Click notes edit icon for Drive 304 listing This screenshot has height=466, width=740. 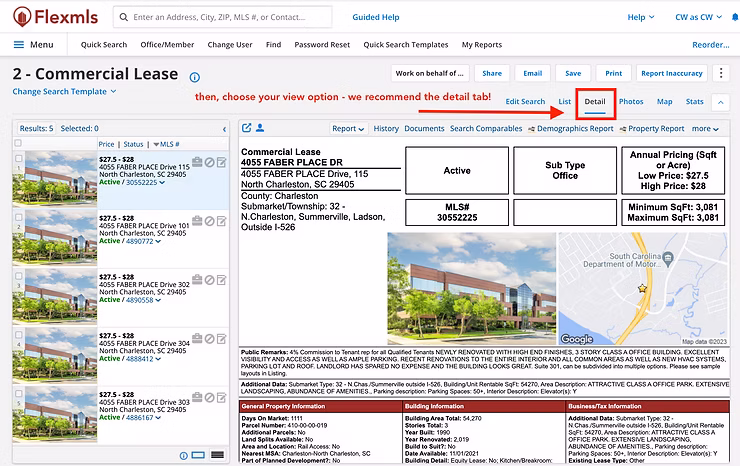[x=221, y=339]
